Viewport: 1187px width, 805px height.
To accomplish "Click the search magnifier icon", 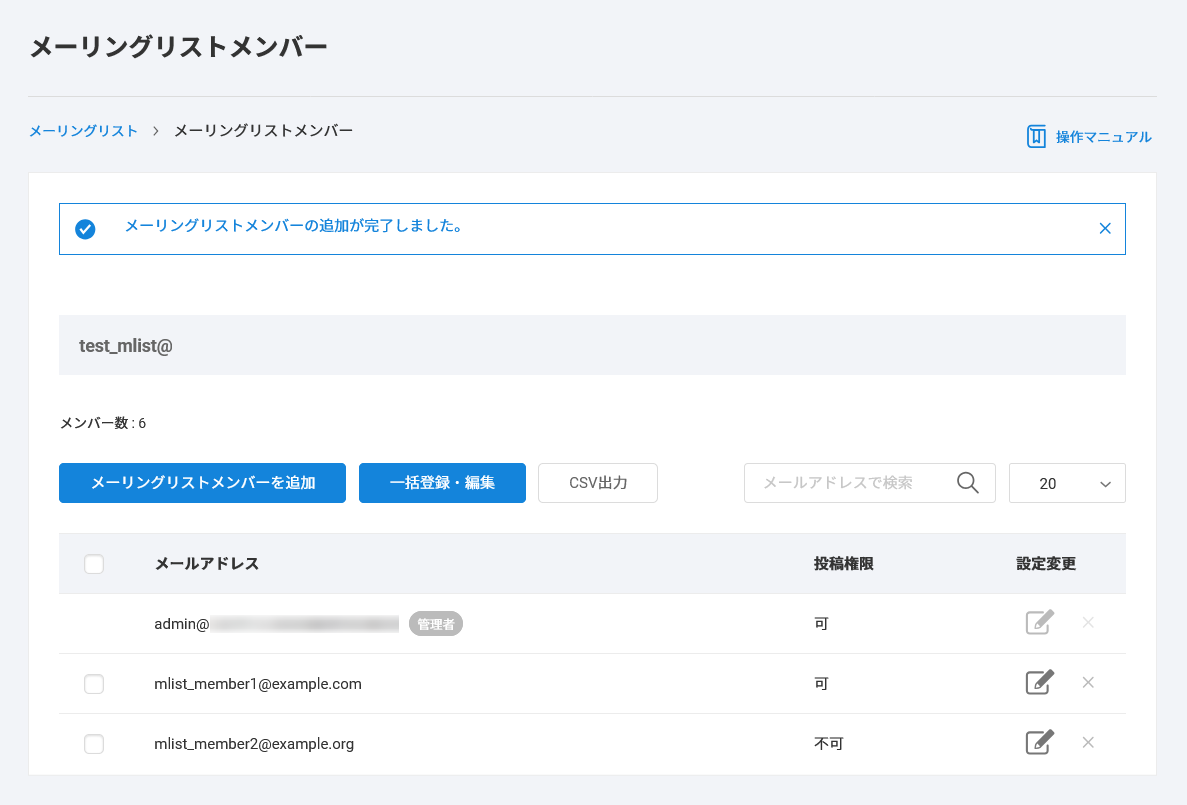I will pyautogui.click(x=967, y=483).
